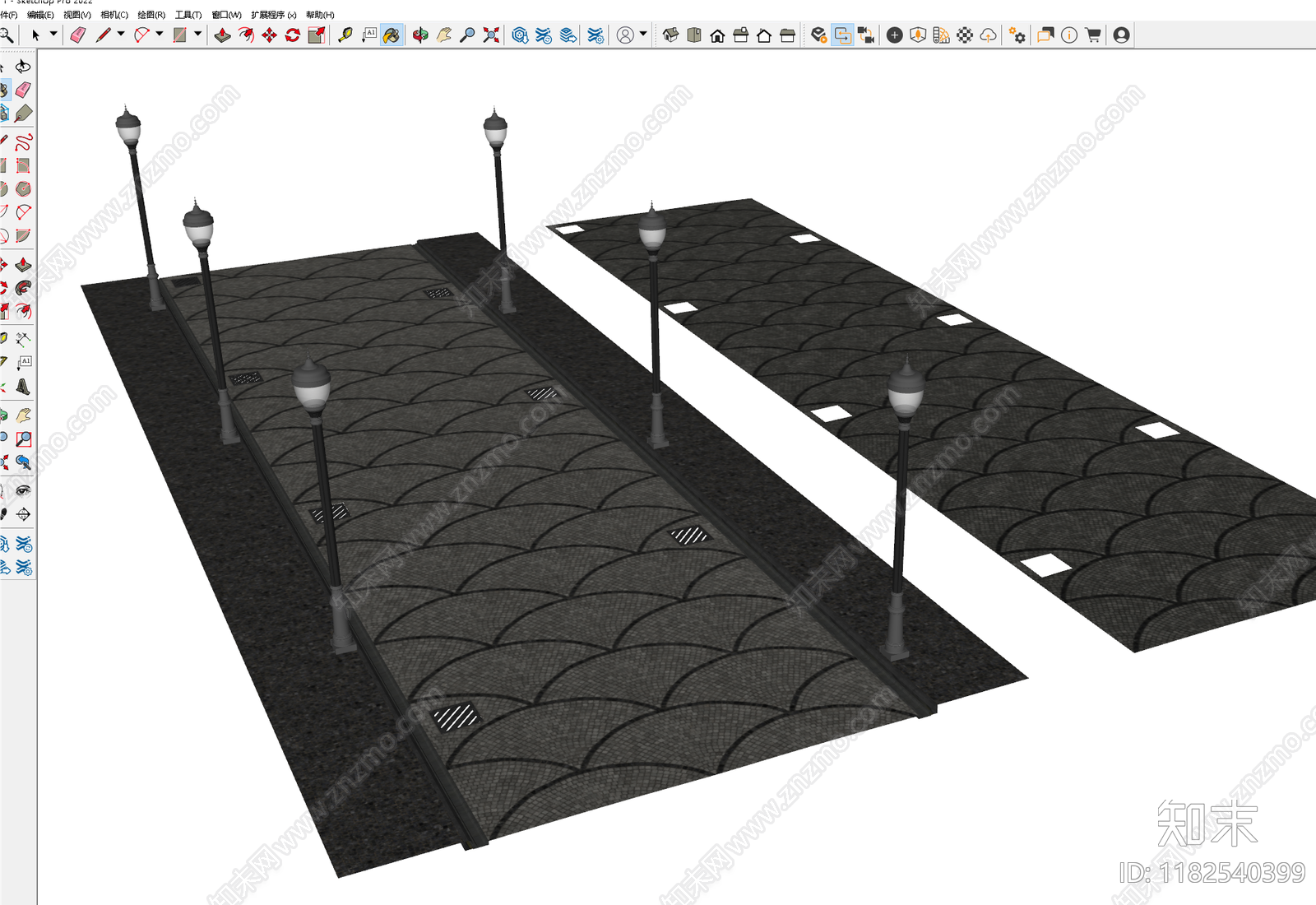Image resolution: width=1316 pixels, height=905 pixels.
Task: Select Freehand tool in left toolbar
Action: coord(23,142)
